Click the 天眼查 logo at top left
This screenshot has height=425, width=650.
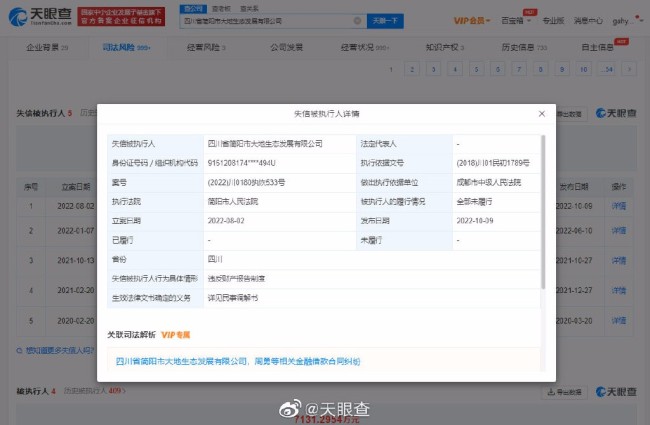(x=40, y=17)
